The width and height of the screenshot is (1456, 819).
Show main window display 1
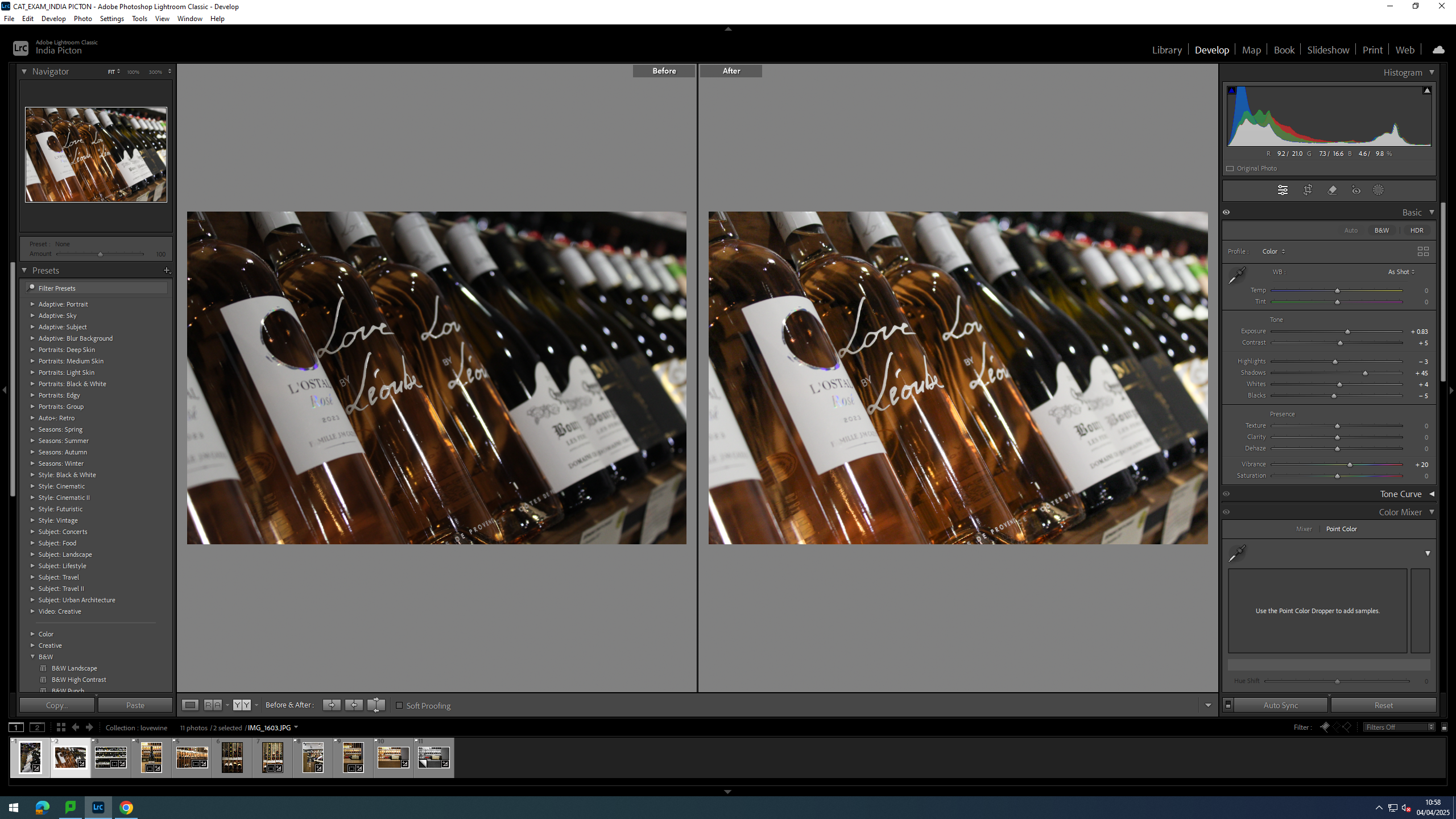coord(16,727)
